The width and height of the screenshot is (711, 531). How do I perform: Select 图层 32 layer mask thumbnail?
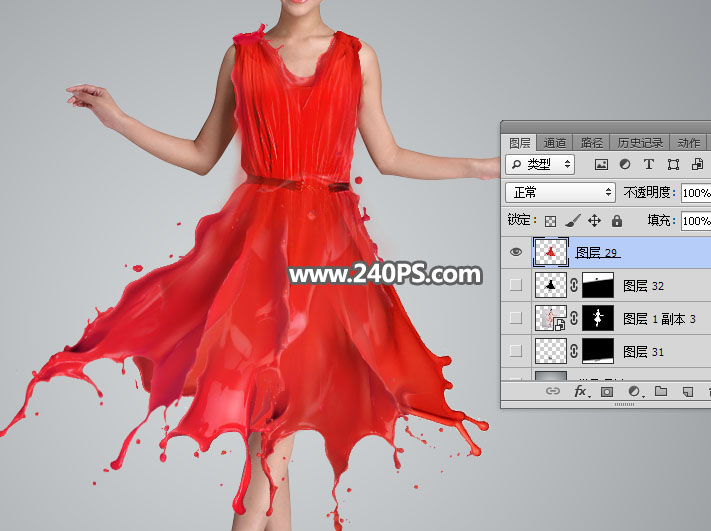(598, 285)
